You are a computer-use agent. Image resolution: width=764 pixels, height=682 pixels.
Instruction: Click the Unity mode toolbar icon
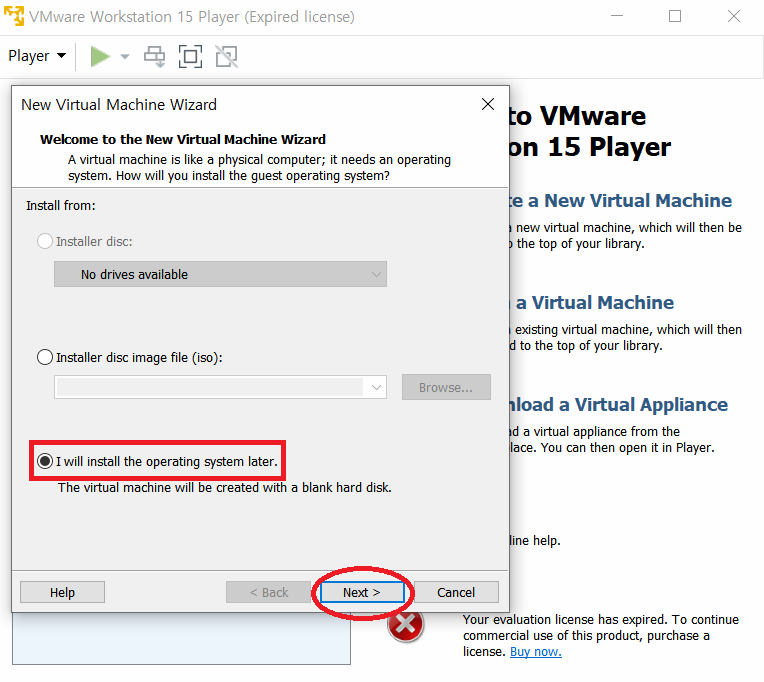227,57
